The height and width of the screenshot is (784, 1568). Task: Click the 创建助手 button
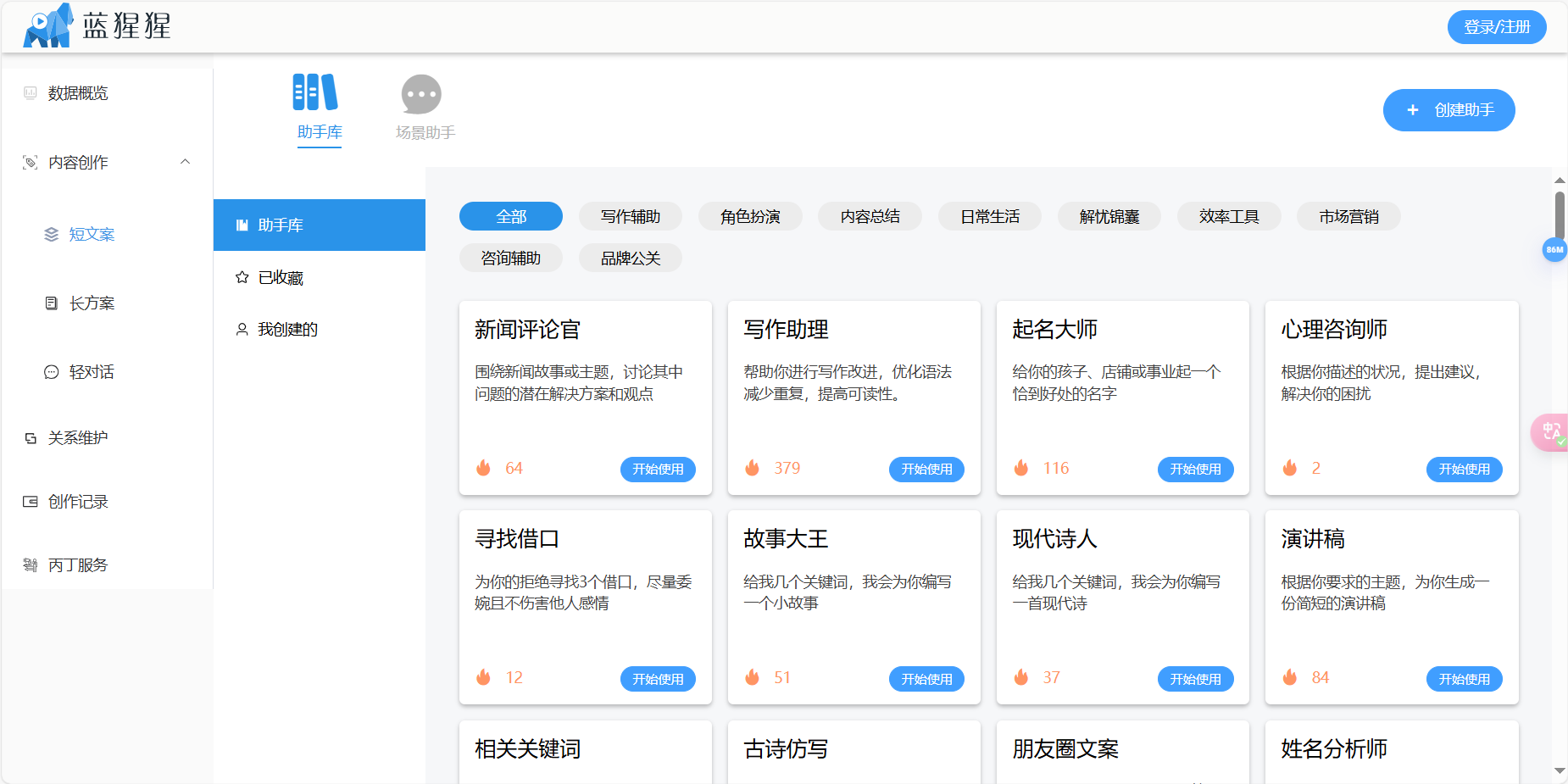[1448, 110]
